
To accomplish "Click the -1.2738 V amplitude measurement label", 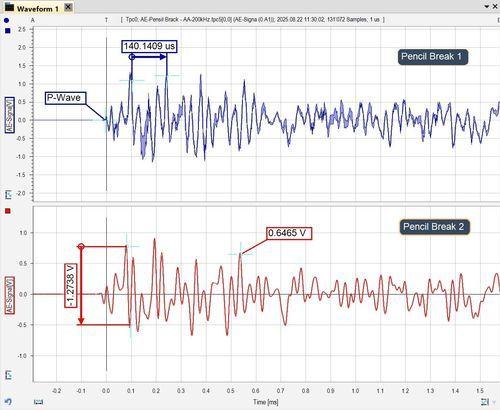I will (71, 285).
